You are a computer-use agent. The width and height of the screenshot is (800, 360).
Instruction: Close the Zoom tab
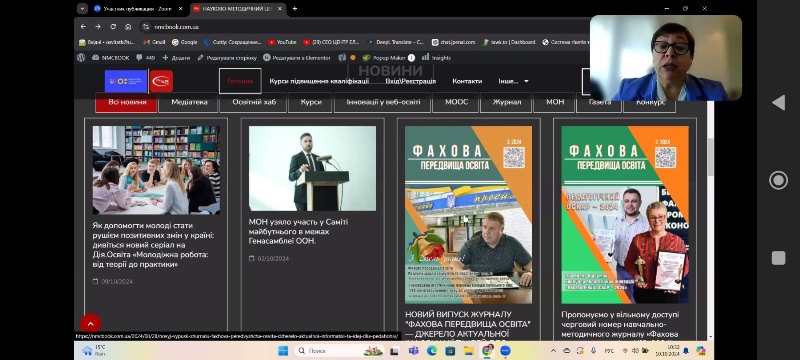pos(182,9)
